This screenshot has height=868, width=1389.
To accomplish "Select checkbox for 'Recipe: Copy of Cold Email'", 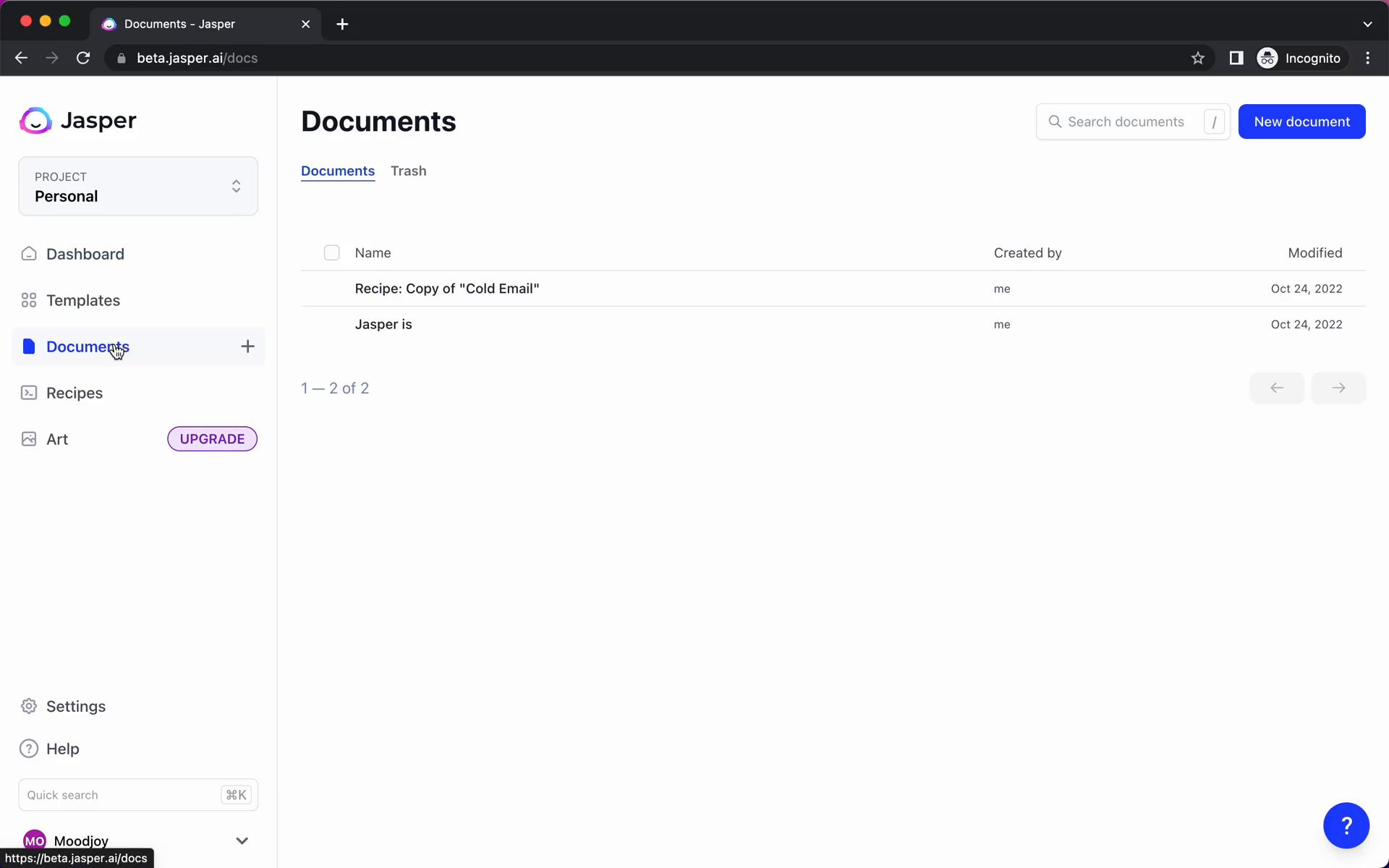I will [x=332, y=289].
